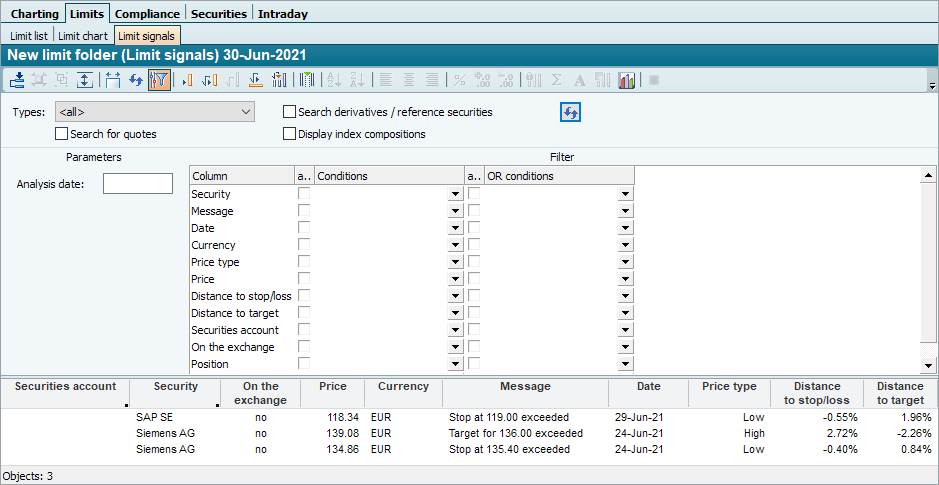Click the refresh arrows toolbar icon
The image size is (939, 485).
click(136, 80)
